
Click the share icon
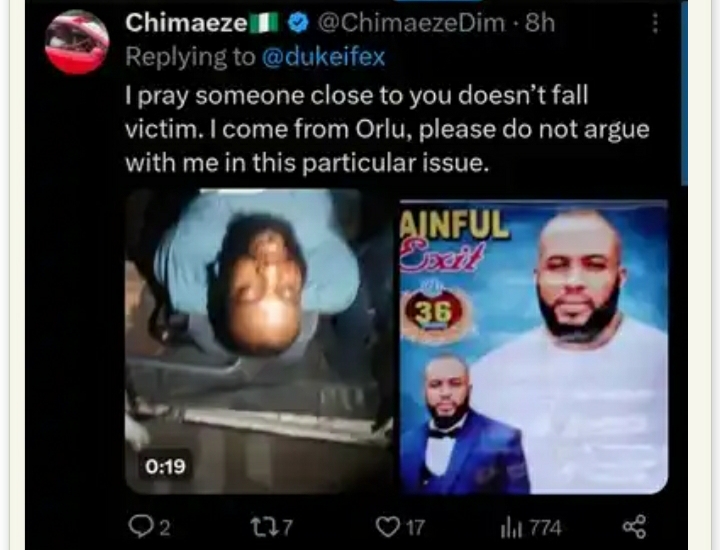click(635, 527)
